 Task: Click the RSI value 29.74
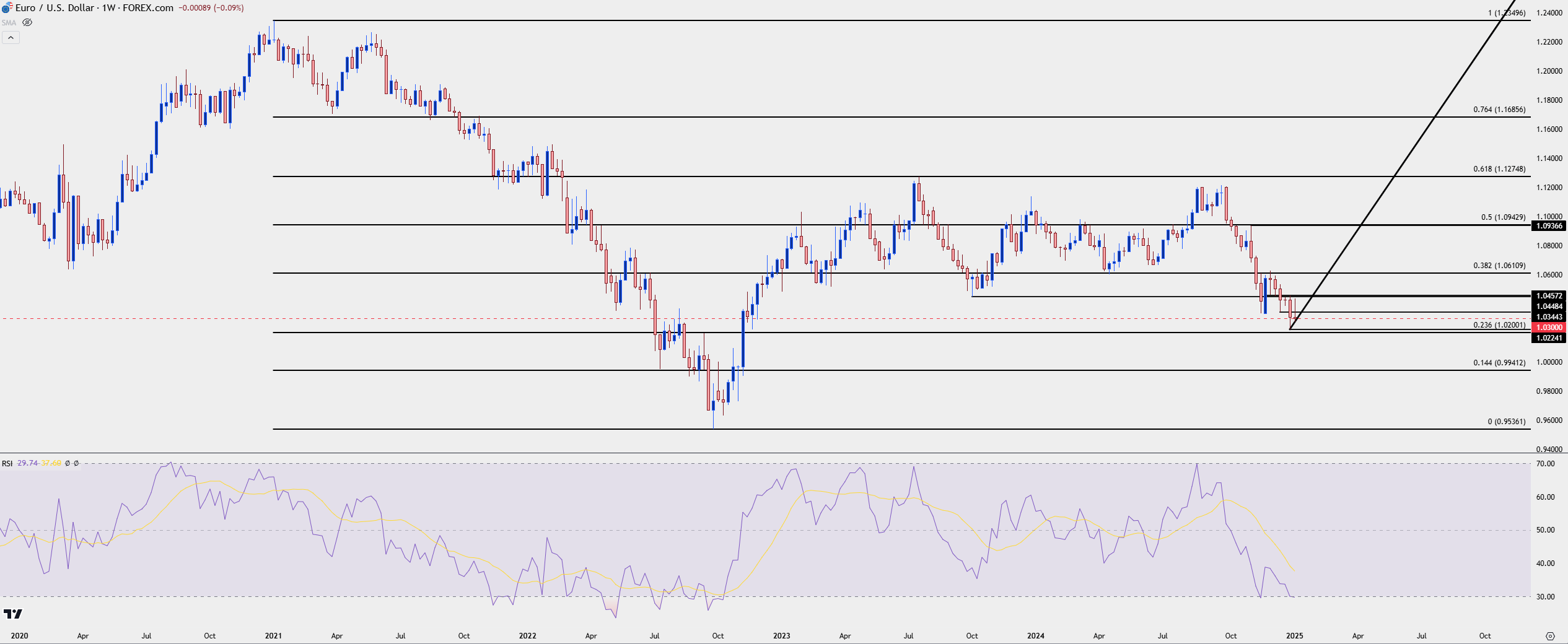[27, 463]
